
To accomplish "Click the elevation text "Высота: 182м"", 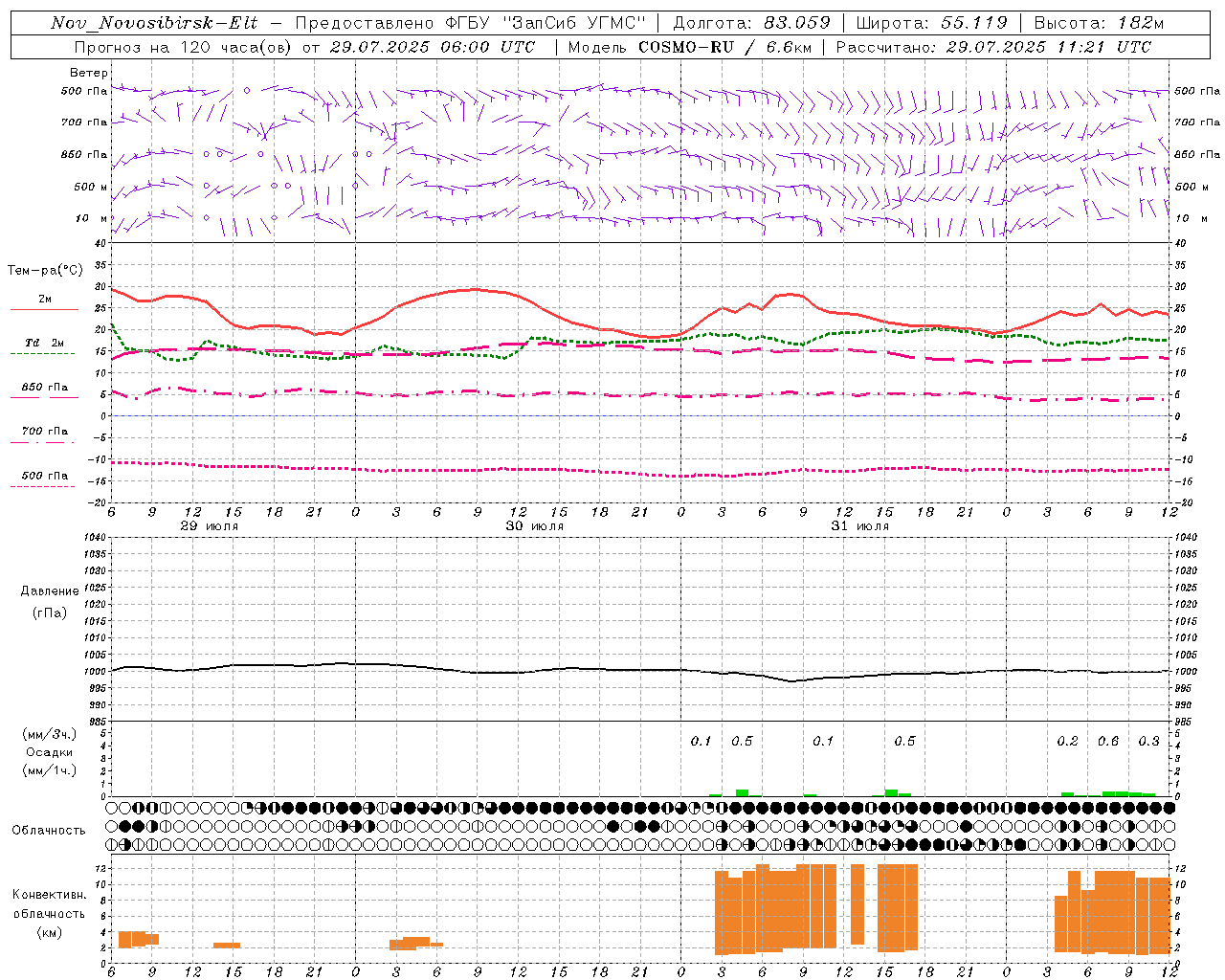I will pos(1099,24).
